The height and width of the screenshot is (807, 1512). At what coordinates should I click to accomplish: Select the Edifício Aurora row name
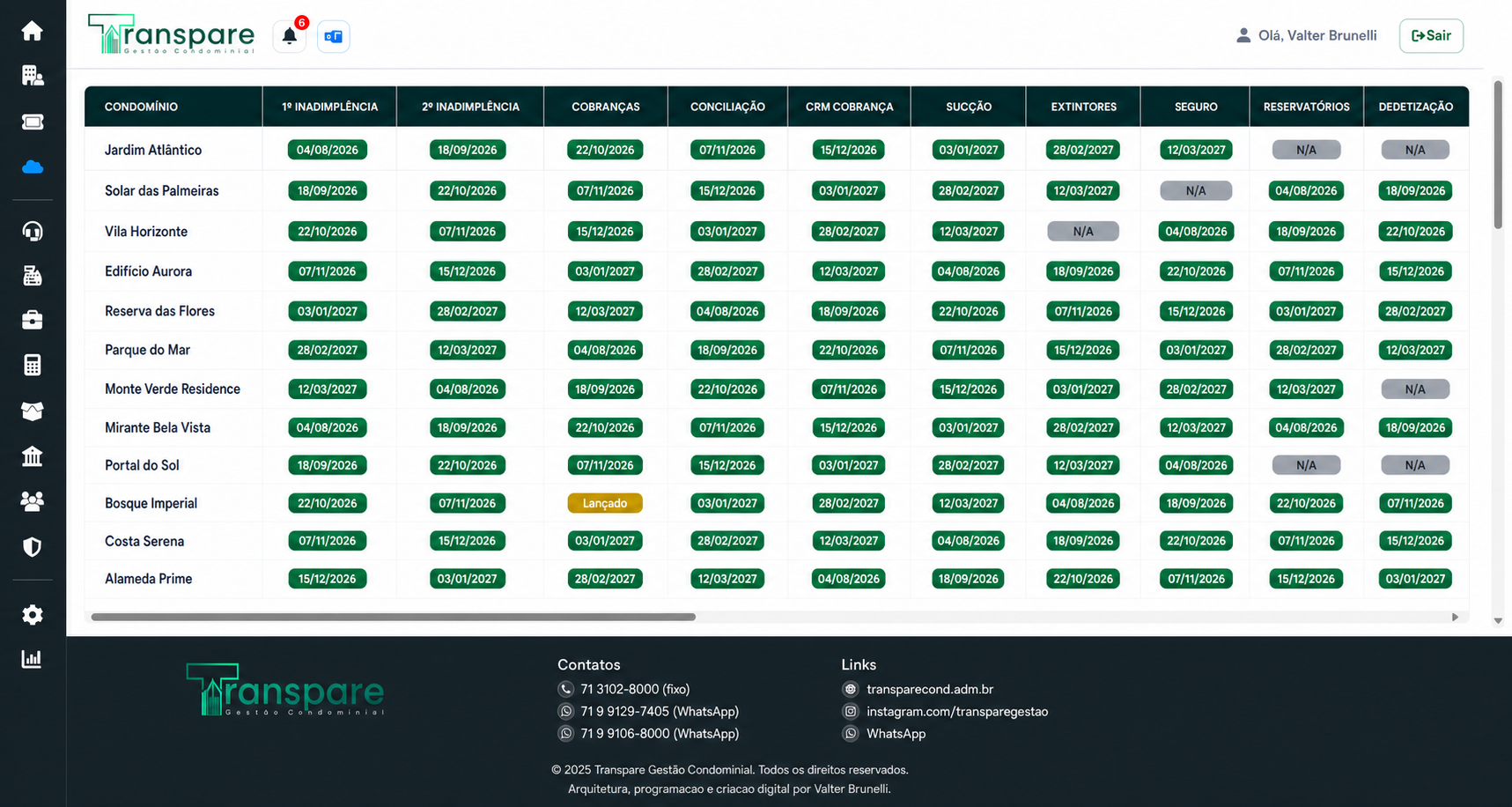148,271
